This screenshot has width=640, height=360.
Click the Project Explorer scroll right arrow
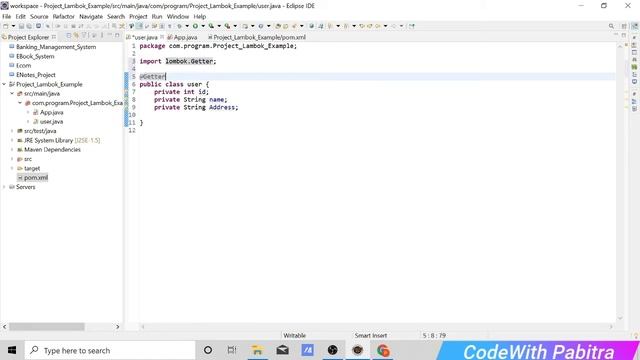pos(118,327)
